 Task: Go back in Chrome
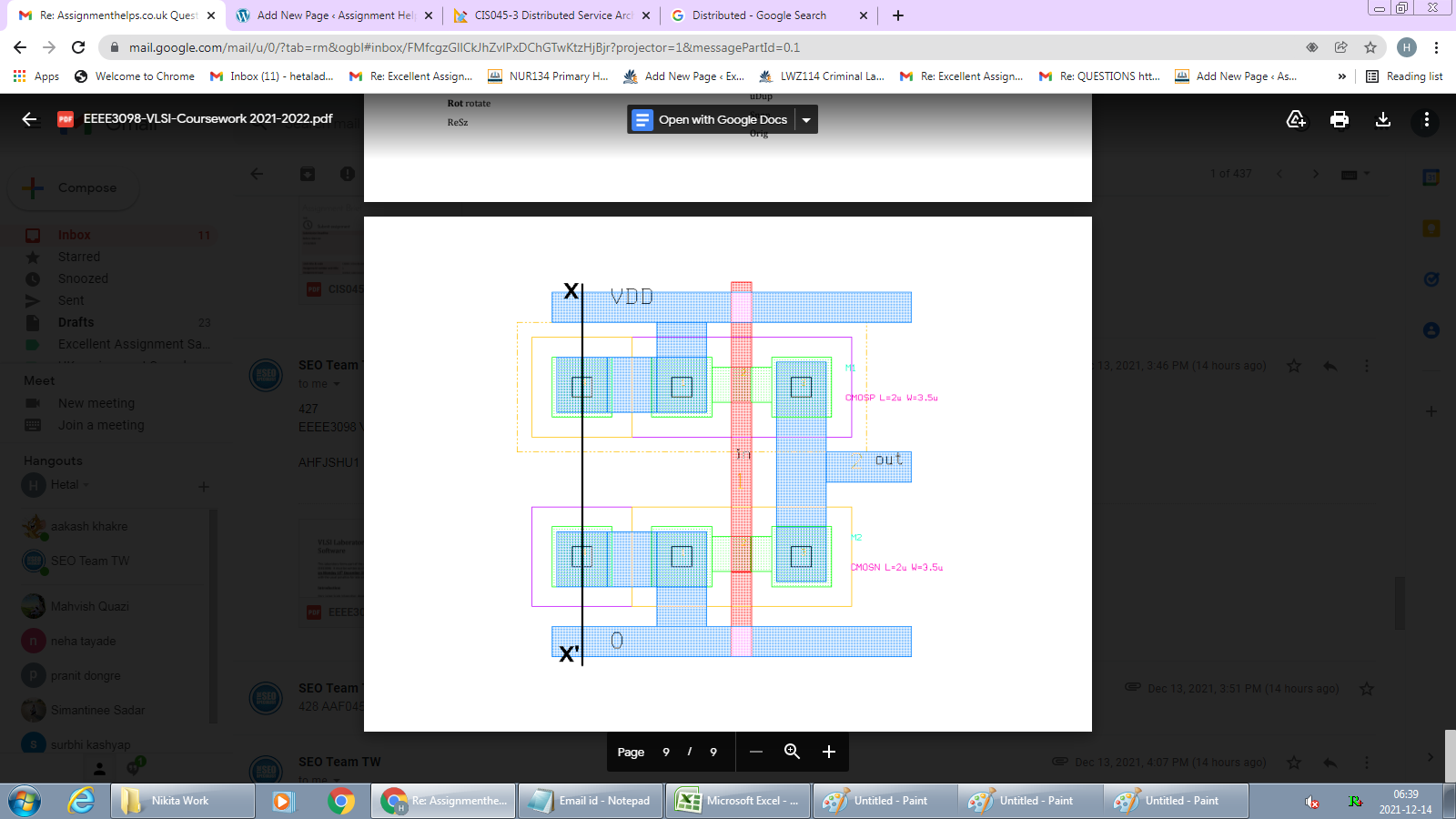pos(20,47)
